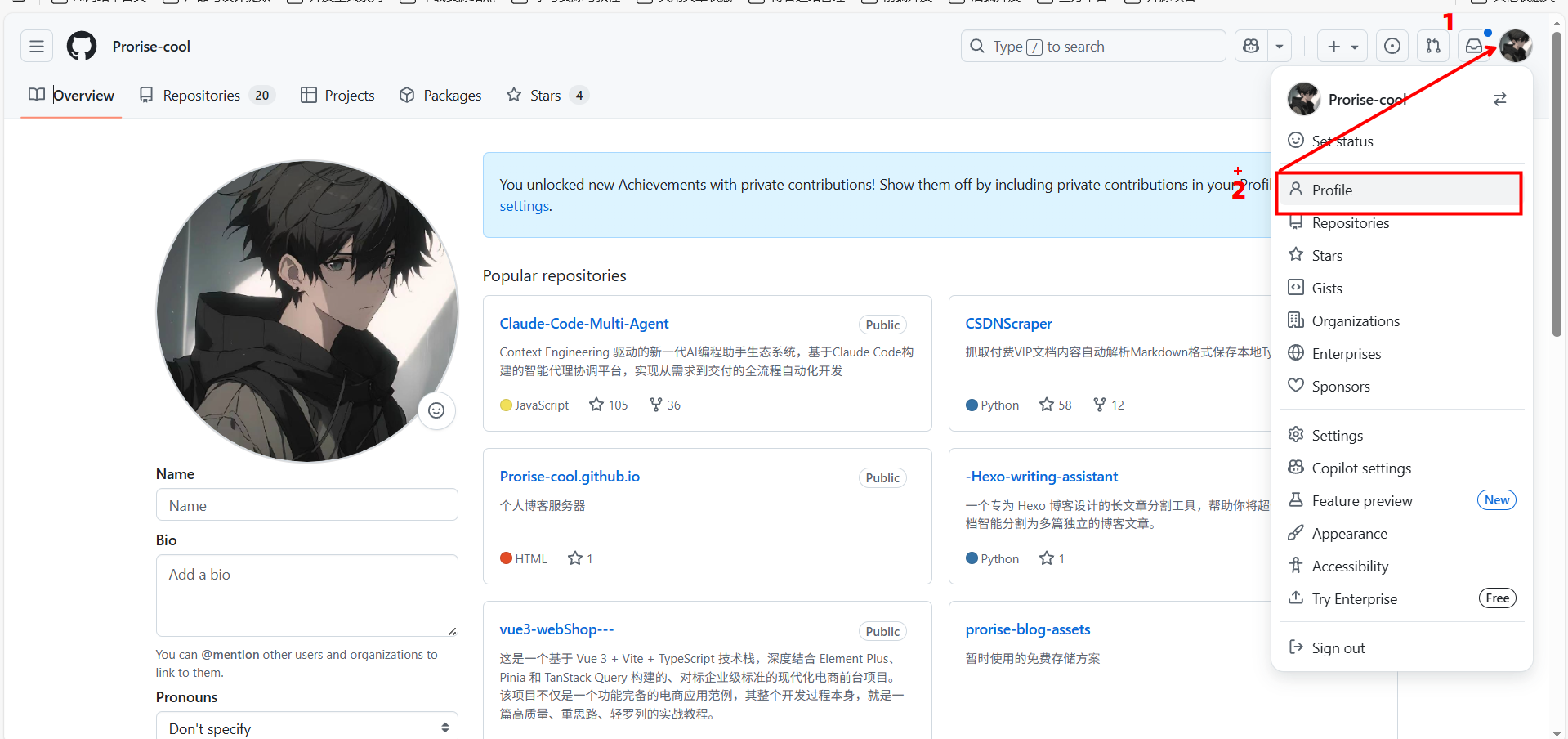
Task: Click the Name input field
Action: point(306,505)
